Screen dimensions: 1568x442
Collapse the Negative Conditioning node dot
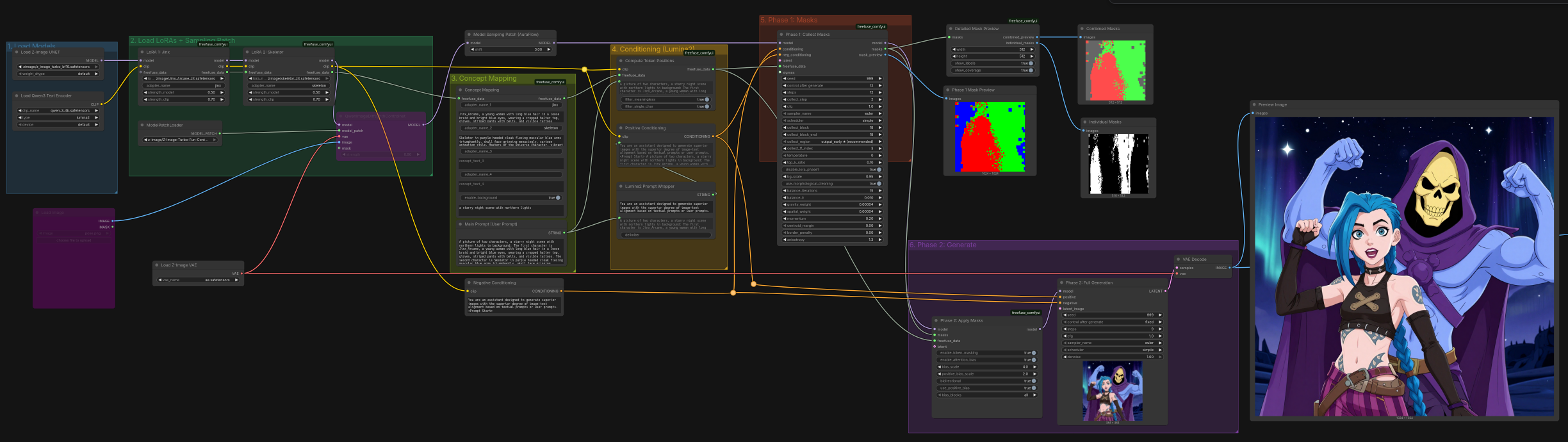[x=469, y=282]
